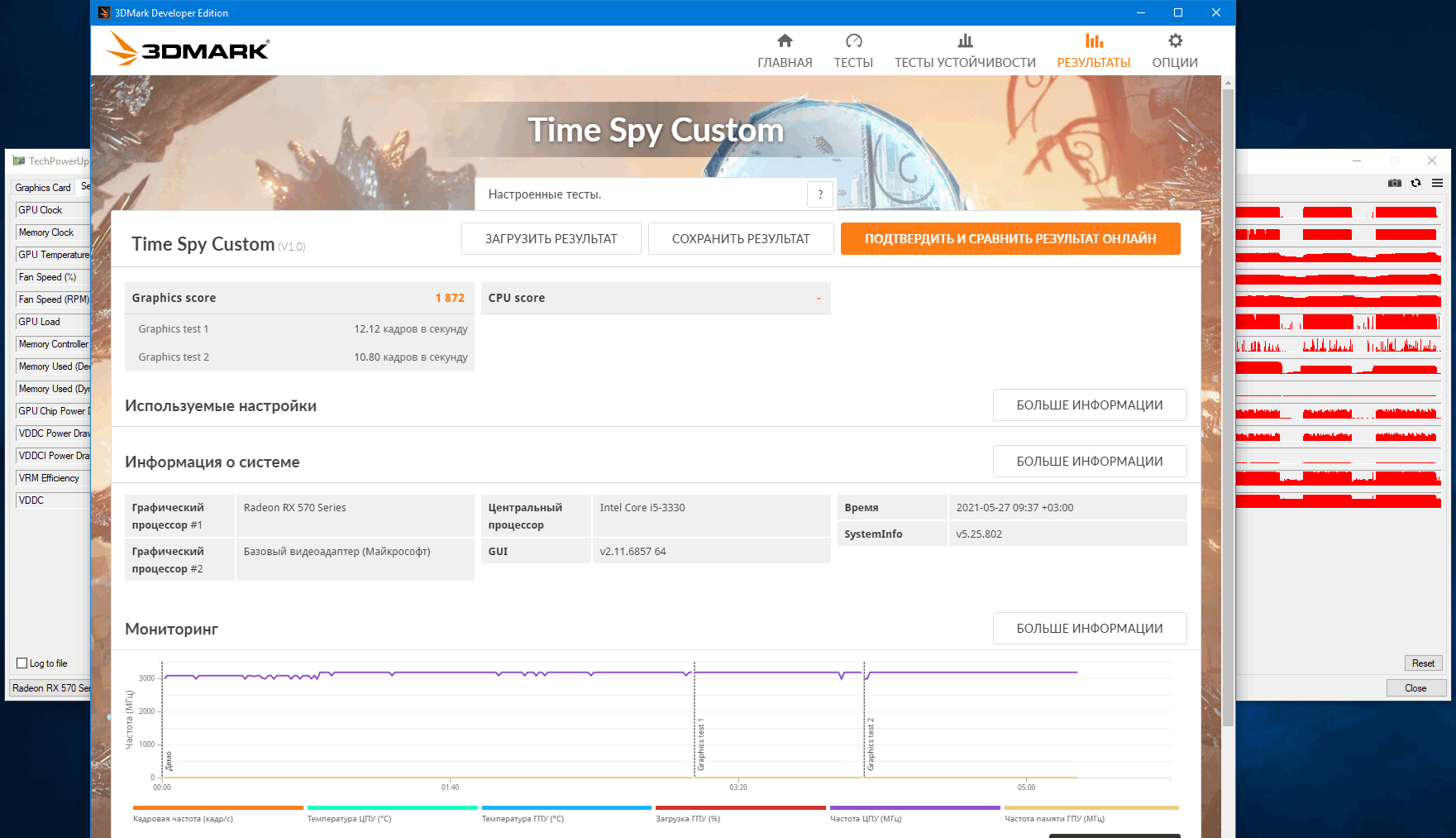Open ТЕСТЫ УСТОЙЧИВОСТИ chart icon
Image resolution: width=1456 pixels, height=838 pixels.
(965, 41)
